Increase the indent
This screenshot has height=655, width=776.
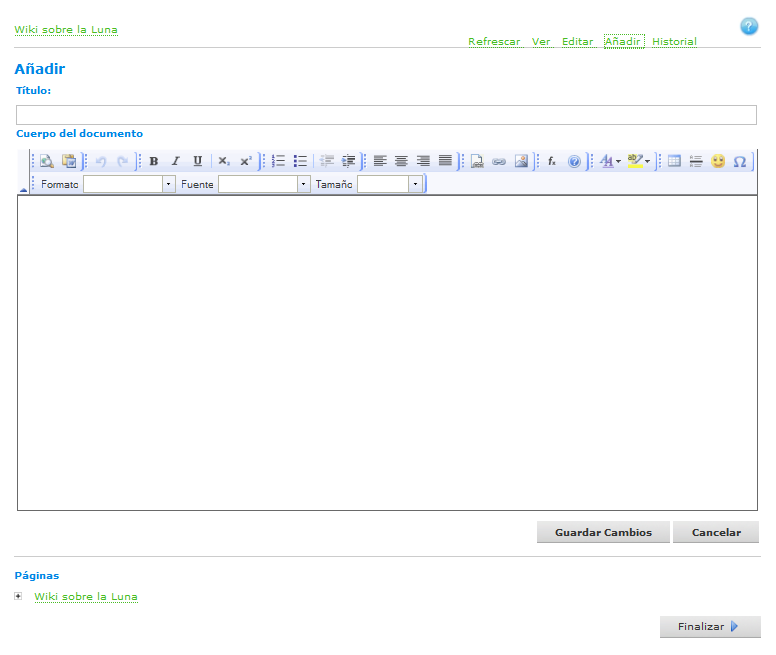pos(348,161)
